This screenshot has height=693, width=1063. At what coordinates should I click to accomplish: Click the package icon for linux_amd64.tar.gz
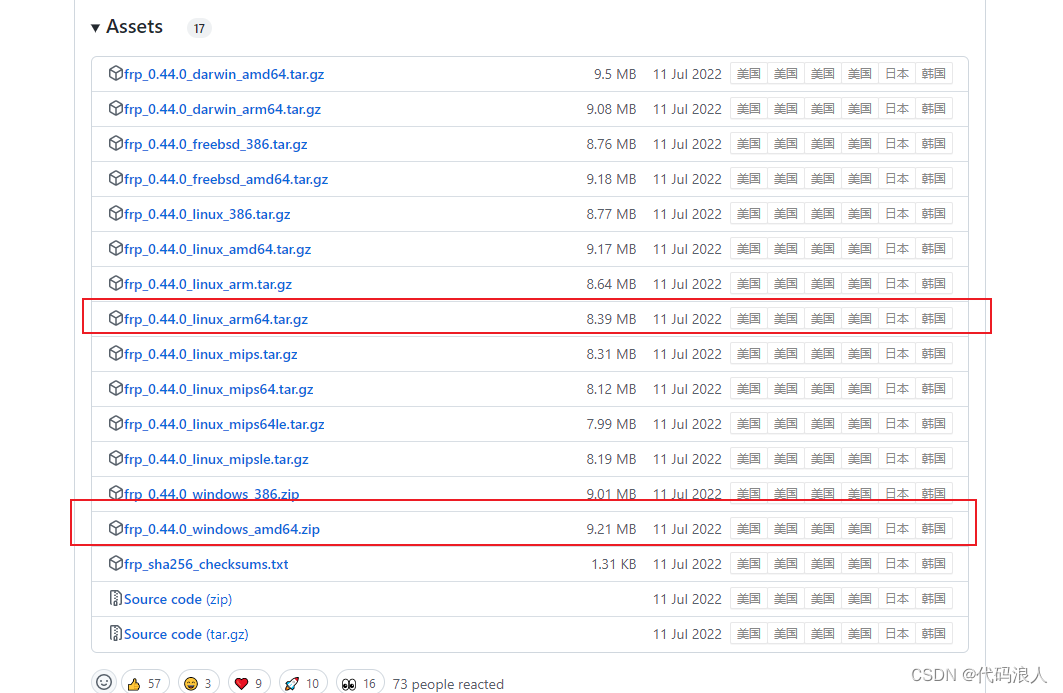pyautogui.click(x=116, y=248)
